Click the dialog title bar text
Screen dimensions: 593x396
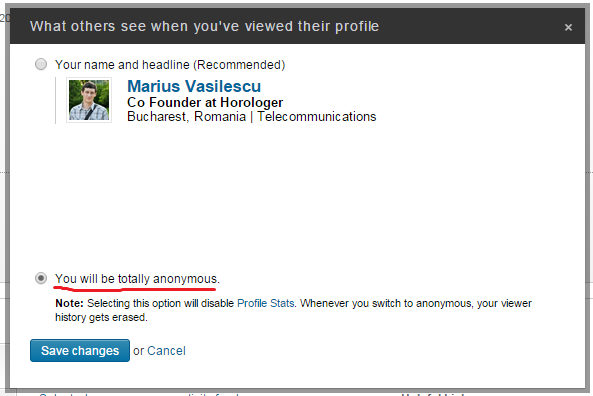pyautogui.click(x=204, y=26)
